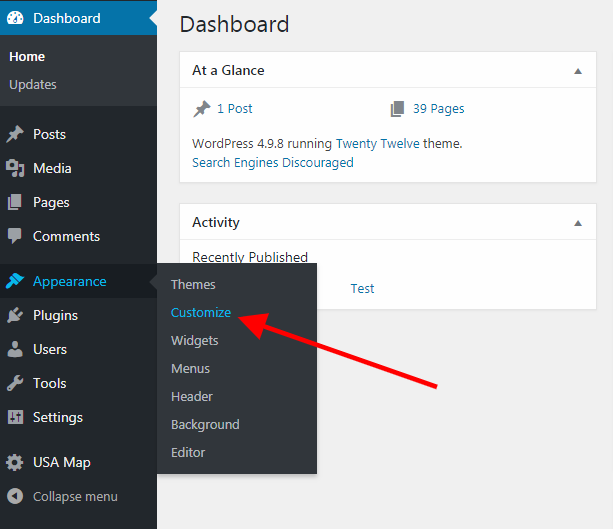The width and height of the screenshot is (613, 529).
Task: Click the Users person icon
Action: pos(15,349)
